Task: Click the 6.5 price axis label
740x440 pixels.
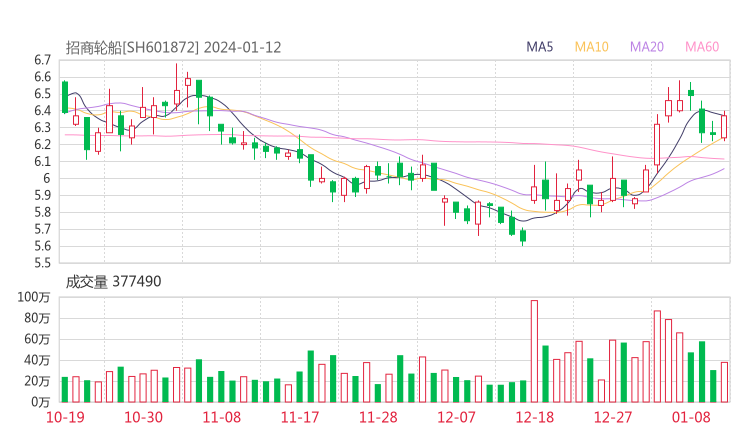Action: click(x=42, y=94)
